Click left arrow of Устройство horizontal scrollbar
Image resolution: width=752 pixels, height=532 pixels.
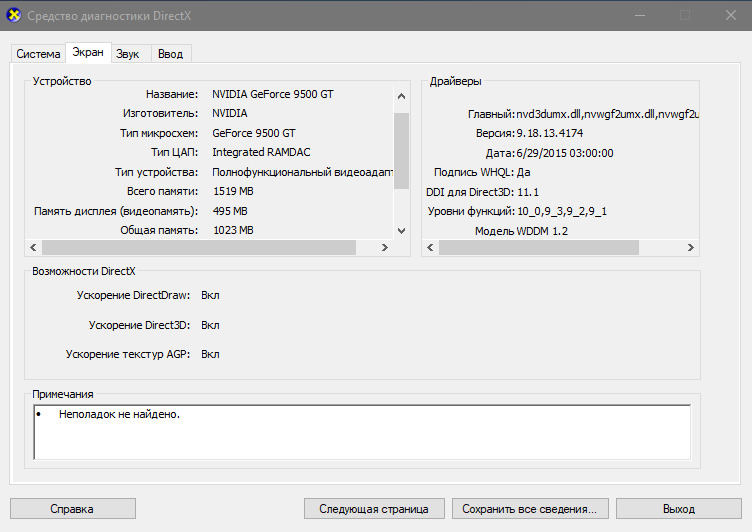pyautogui.click(x=33, y=247)
